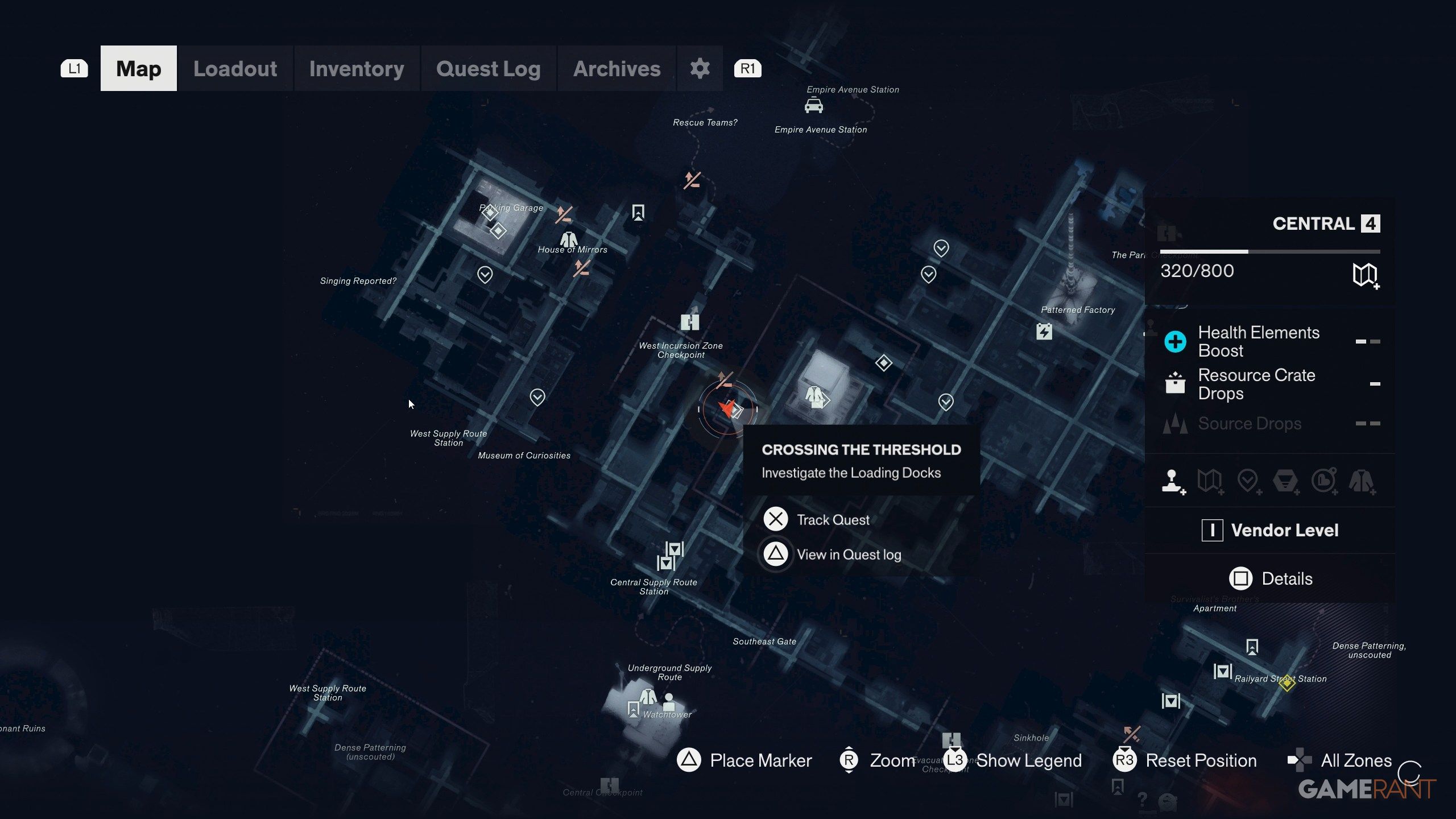
Task: Select the bookmark icon near House of Mirrors
Action: [638, 213]
